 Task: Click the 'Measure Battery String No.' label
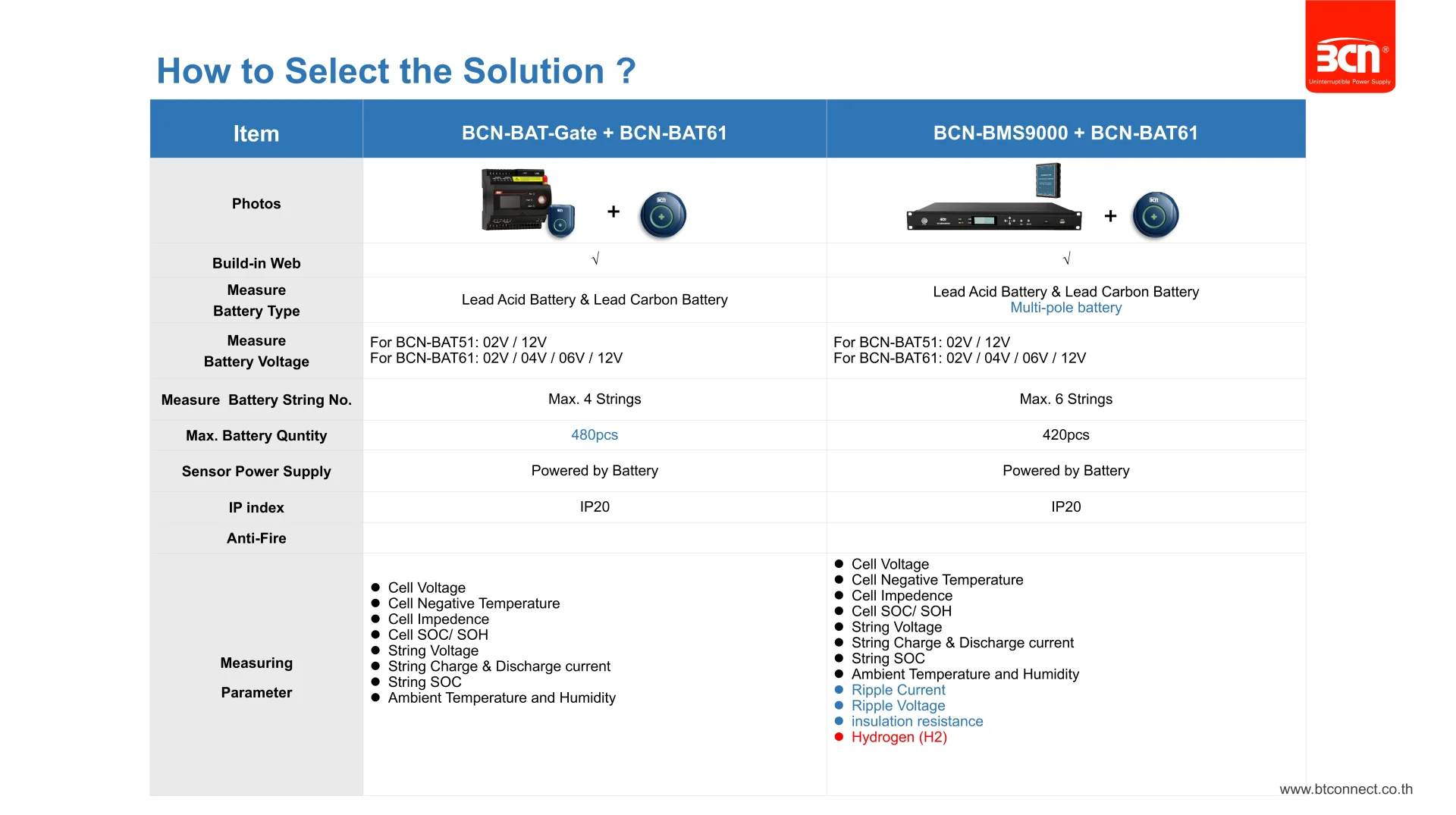256,400
